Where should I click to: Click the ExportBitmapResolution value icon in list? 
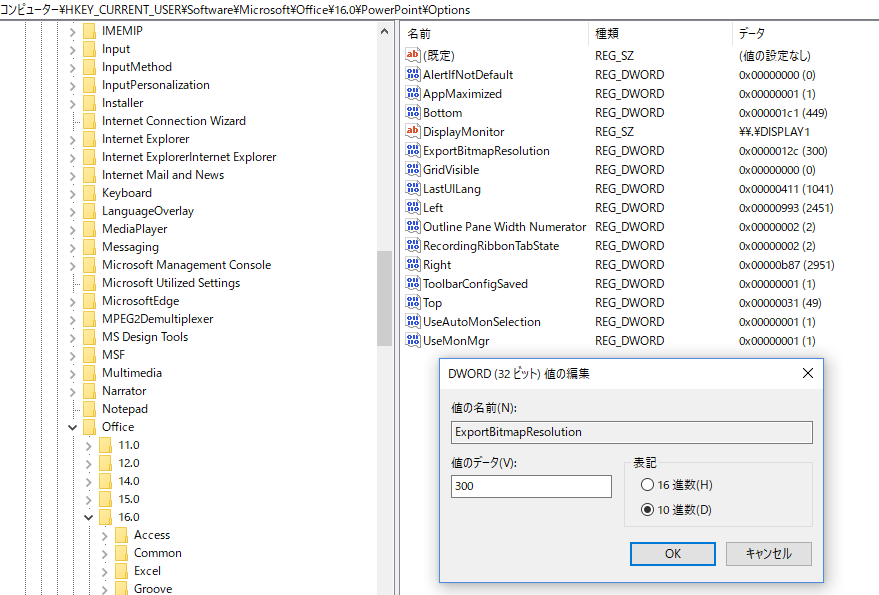(413, 150)
